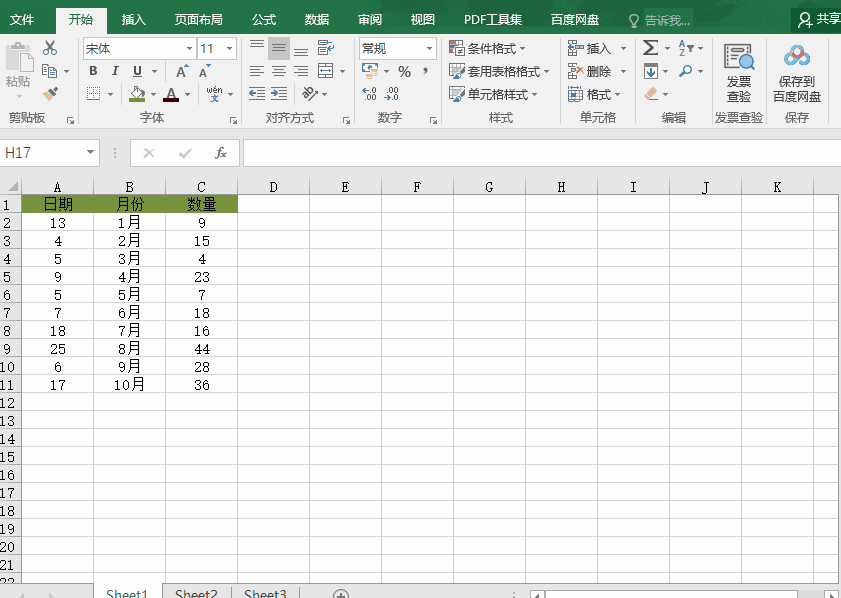Open number format dropdown (常规)
Image resolution: width=841 pixels, height=598 pixels.
pos(430,48)
